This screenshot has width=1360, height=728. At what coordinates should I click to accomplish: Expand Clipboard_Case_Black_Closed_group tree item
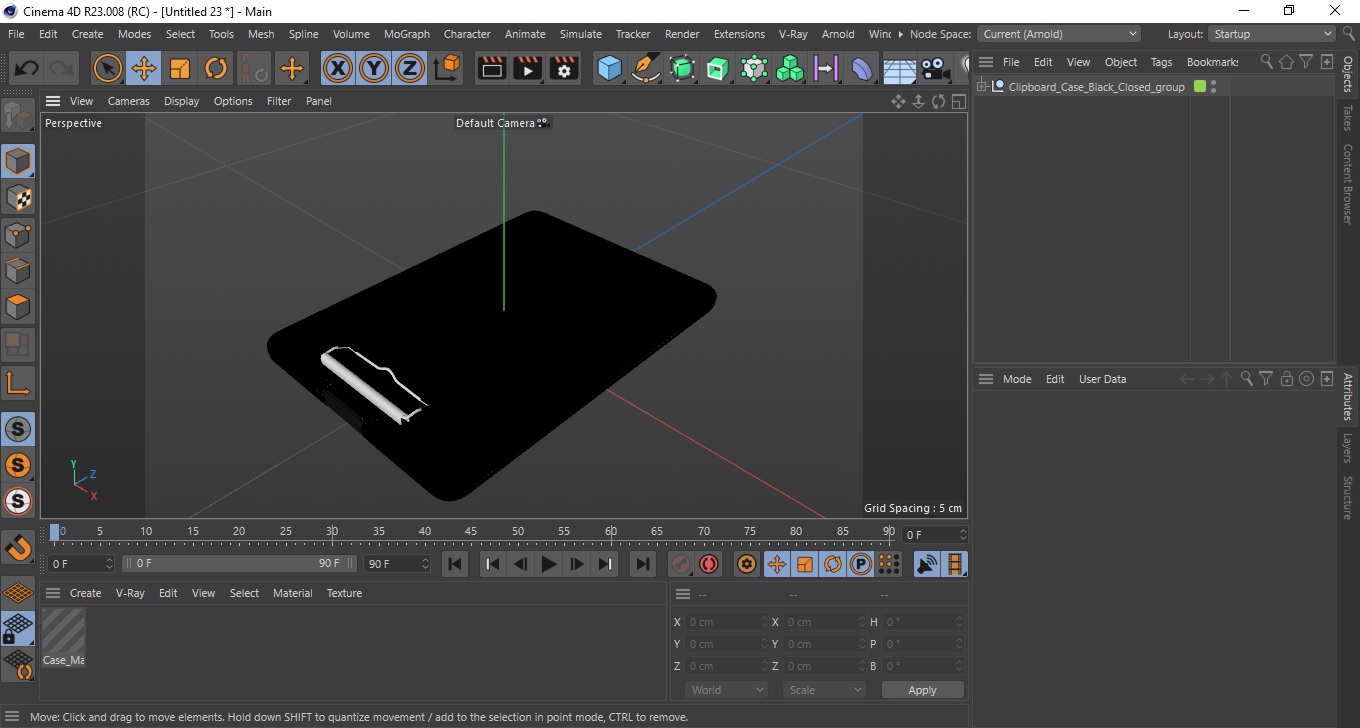982,87
